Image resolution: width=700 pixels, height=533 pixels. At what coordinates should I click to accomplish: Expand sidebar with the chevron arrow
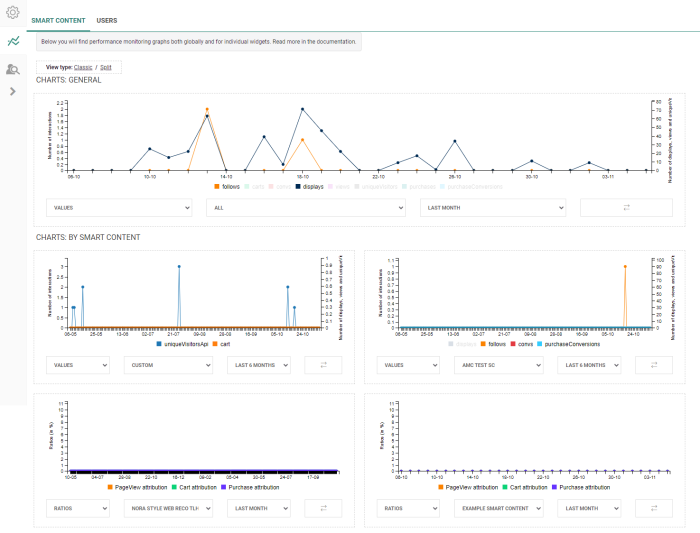coord(13,92)
